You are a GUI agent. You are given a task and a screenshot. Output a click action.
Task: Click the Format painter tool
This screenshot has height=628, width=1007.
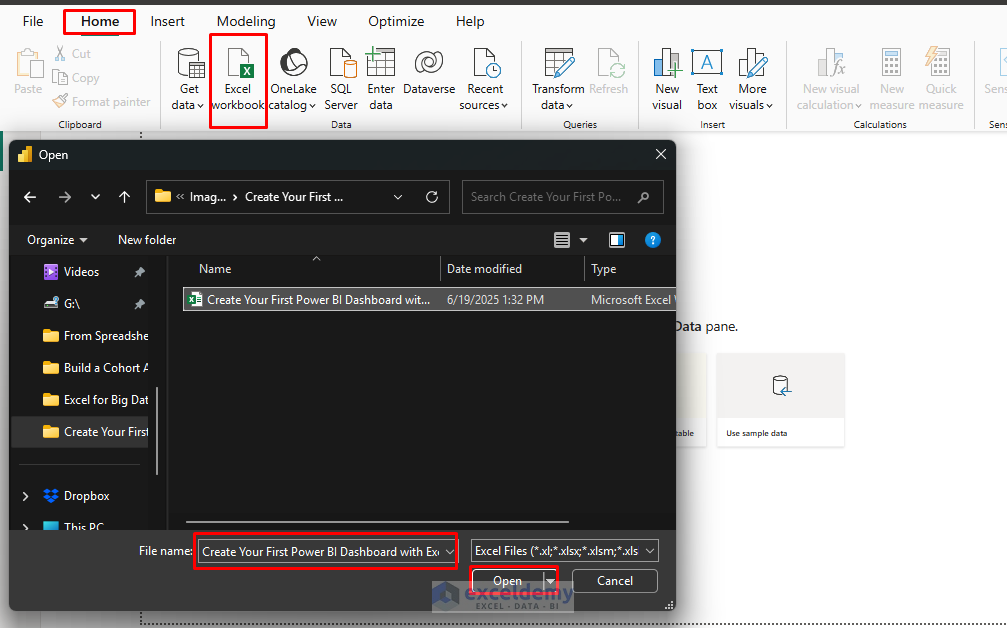point(101,101)
